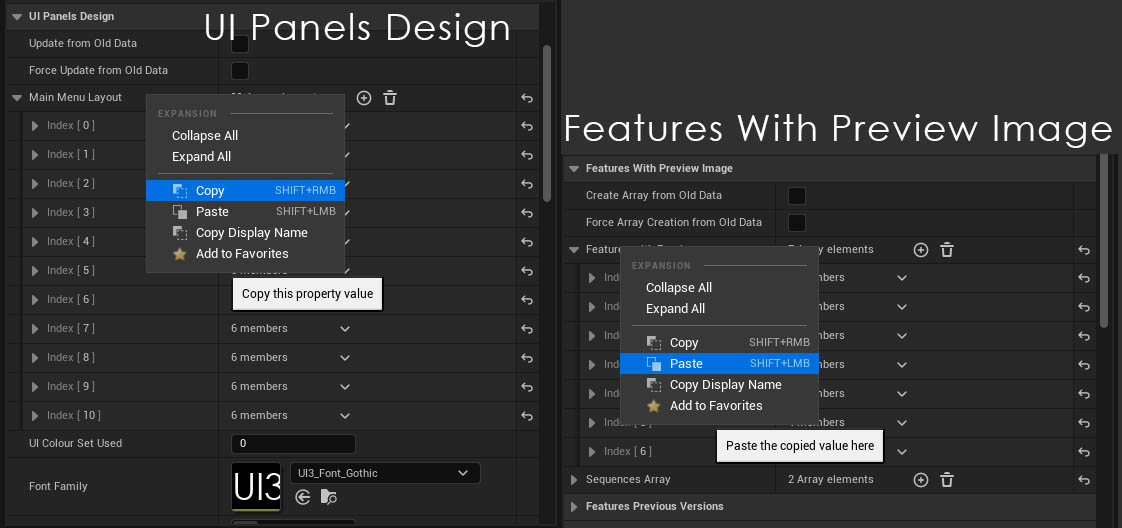
Task: Select Paste in right context menu
Action: pos(719,363)
